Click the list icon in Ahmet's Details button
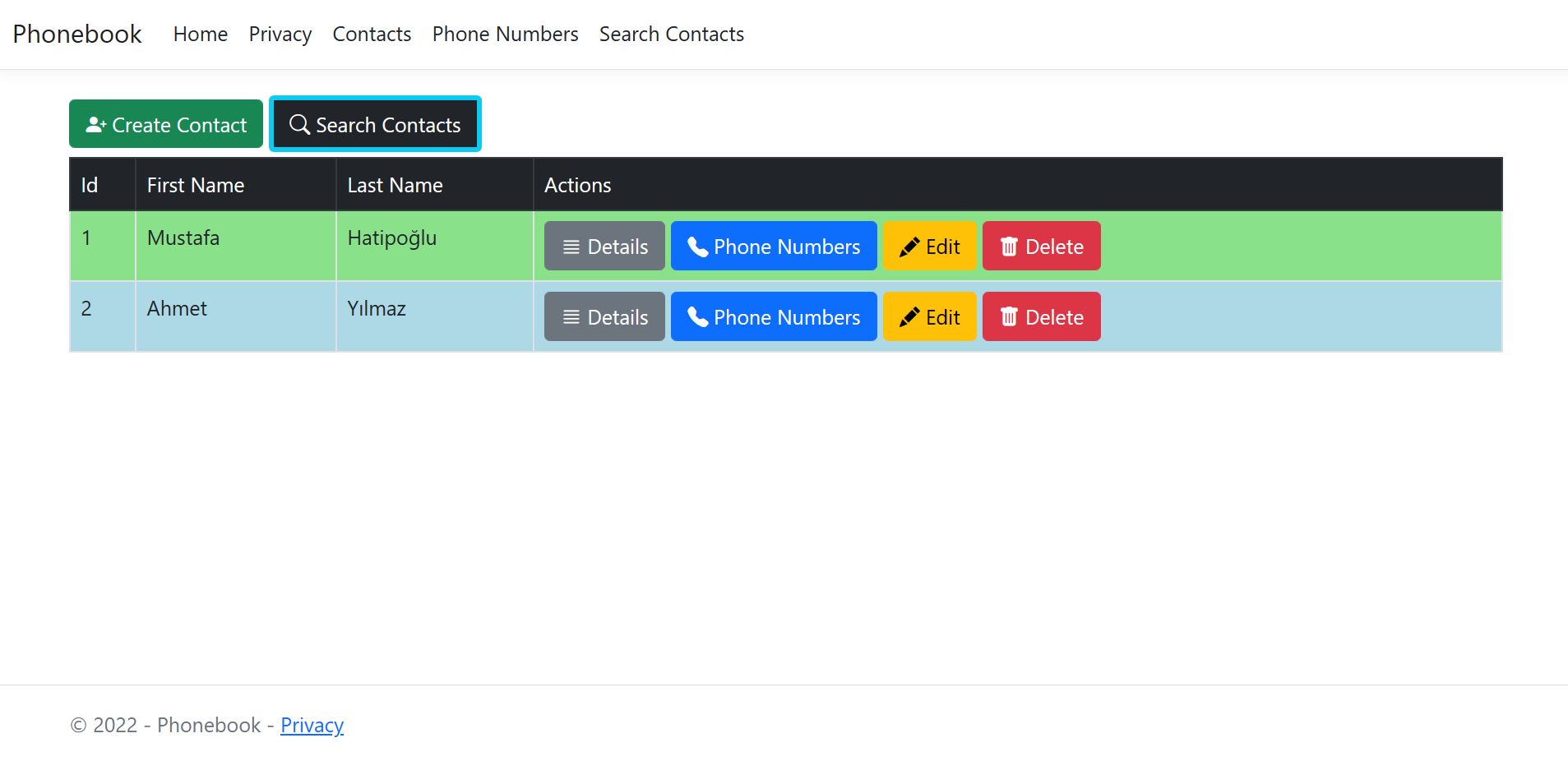Image resolution: width=1568 pixels, height=761 pixels. pyautogui.click(x=571, y=317)
